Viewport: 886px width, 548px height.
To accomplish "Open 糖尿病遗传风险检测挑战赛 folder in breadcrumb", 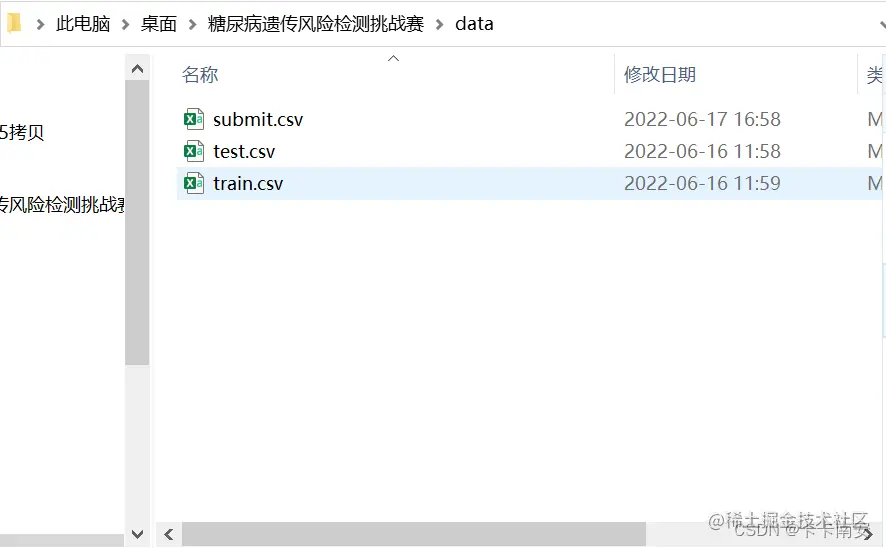I will click(316, 24).
